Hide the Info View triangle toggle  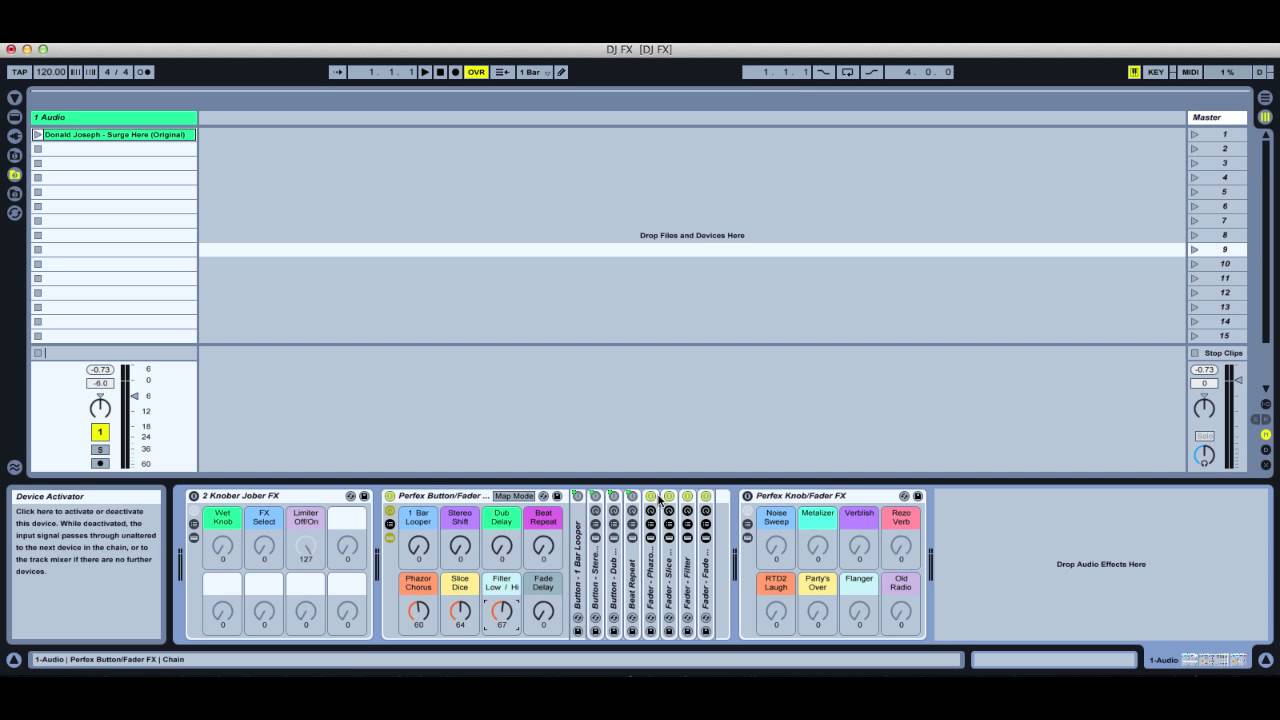point(14,660)
